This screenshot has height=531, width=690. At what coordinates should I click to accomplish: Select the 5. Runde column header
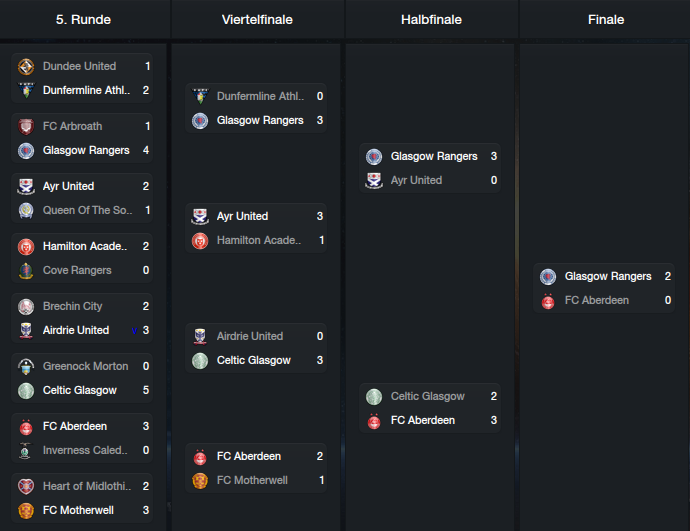tap(83, 19)
